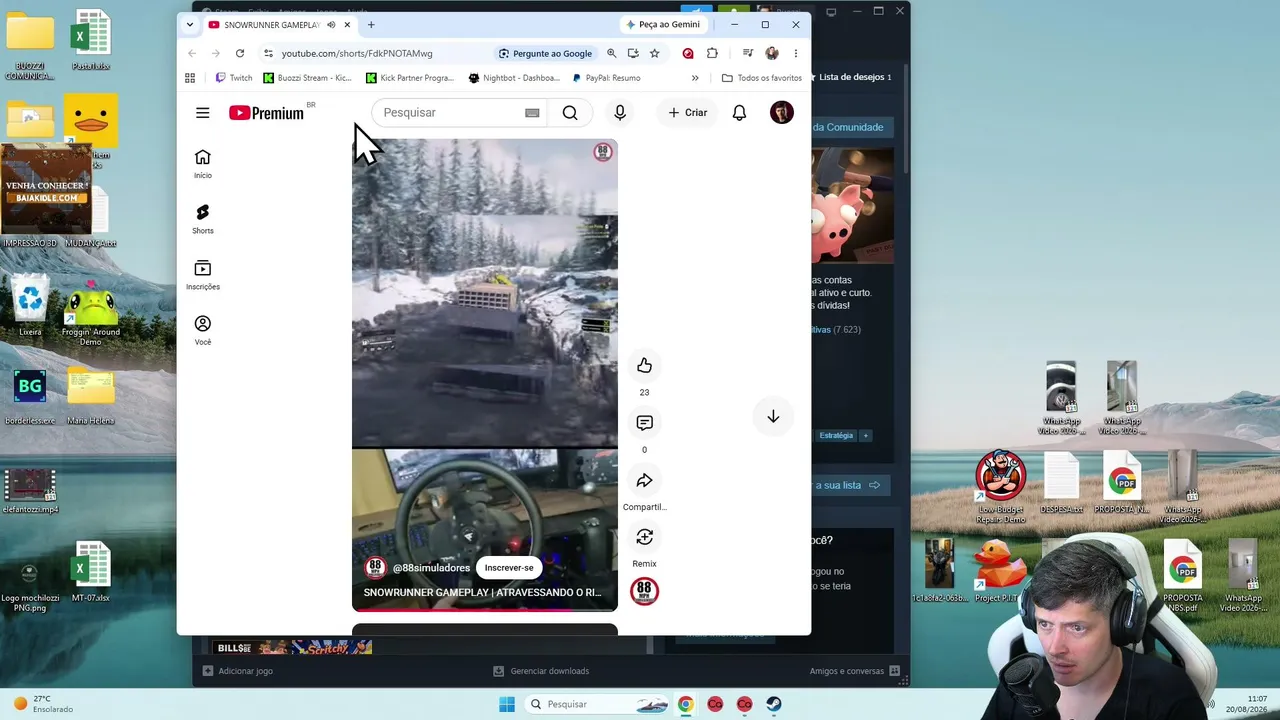Zoom the page using the address bar magnifier
Viewport: 1280px width, 720px height.
click(612, 53)
